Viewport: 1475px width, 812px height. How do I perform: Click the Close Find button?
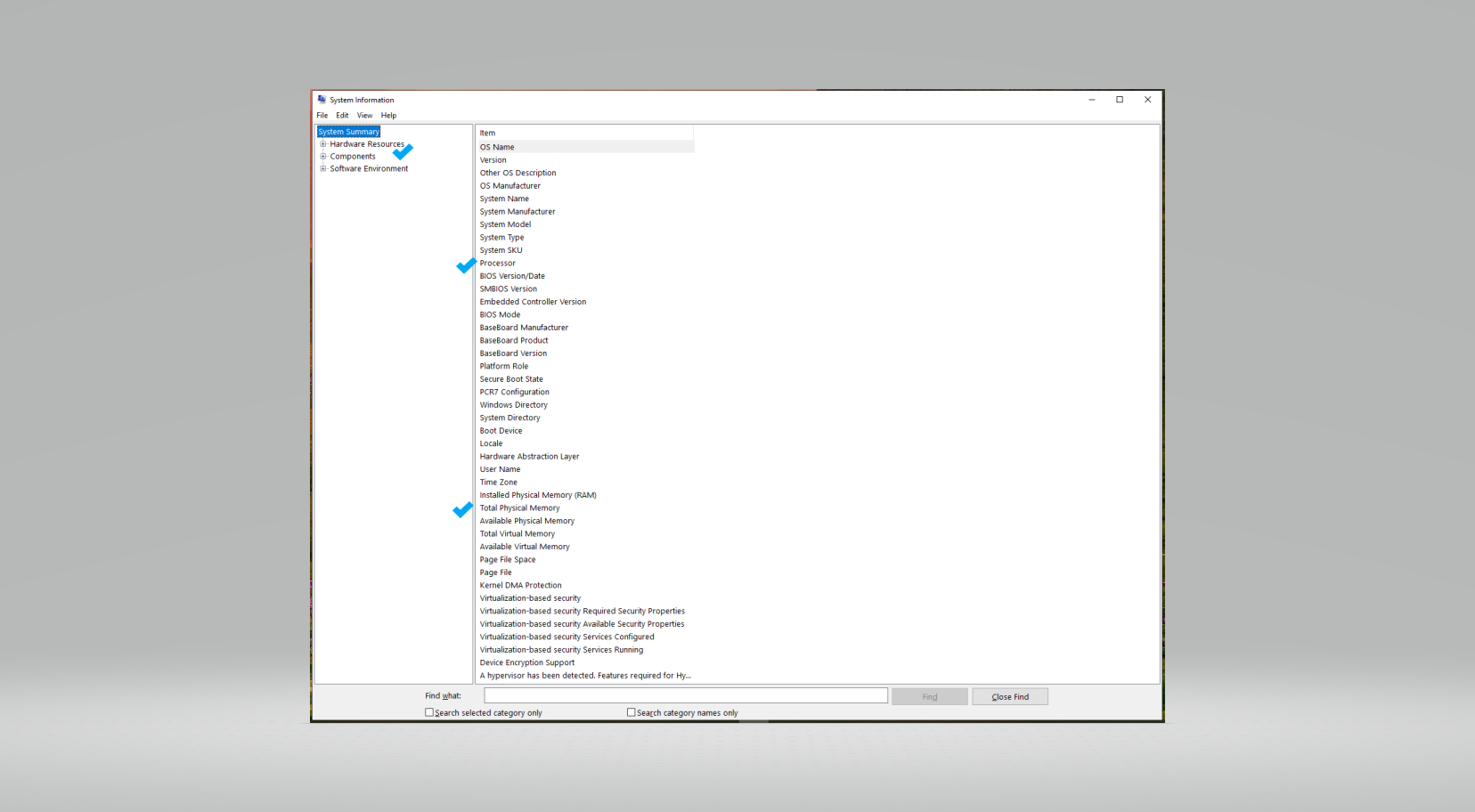click(1010, 697)
